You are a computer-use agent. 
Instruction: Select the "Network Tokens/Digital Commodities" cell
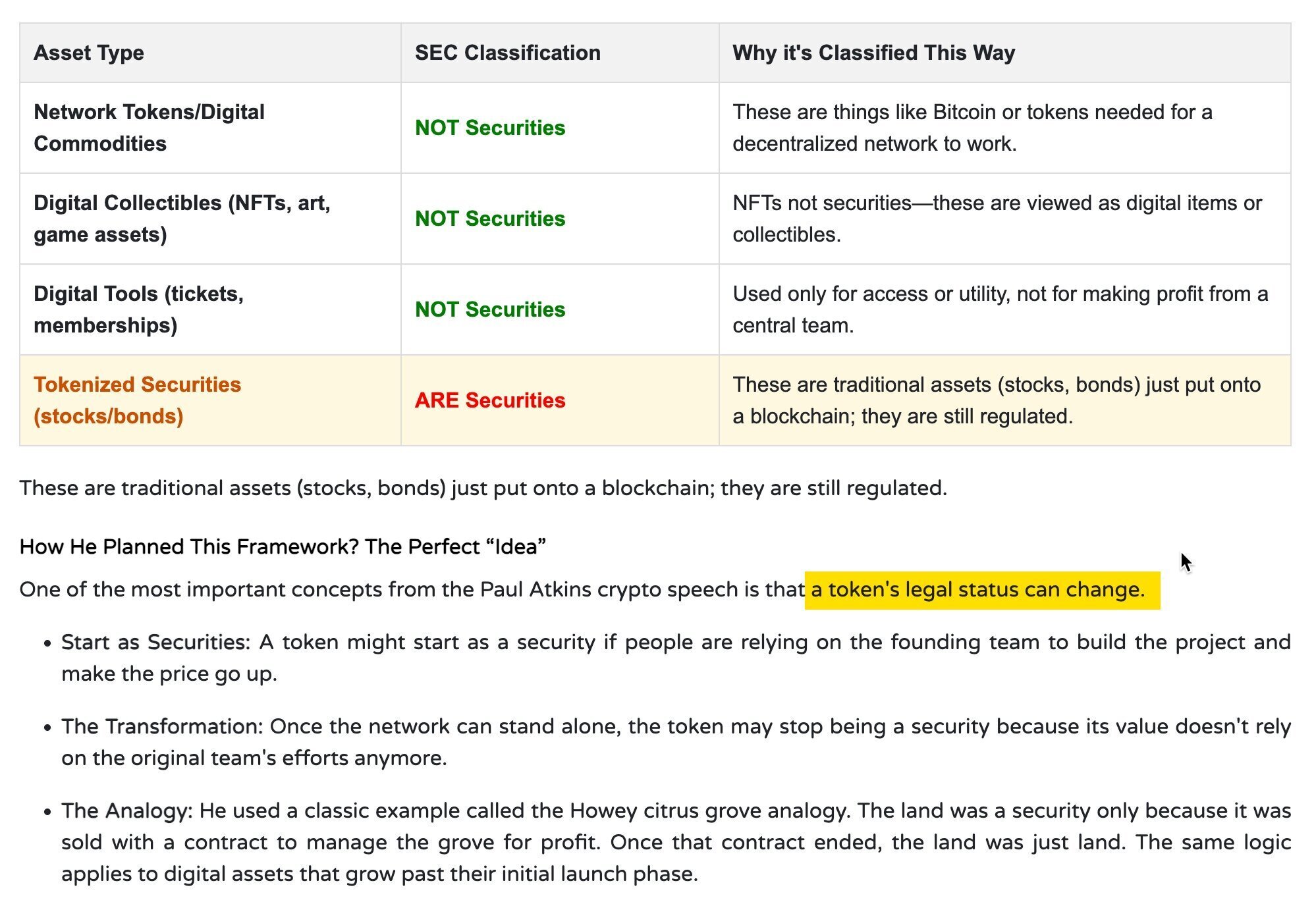coord(149,128)
